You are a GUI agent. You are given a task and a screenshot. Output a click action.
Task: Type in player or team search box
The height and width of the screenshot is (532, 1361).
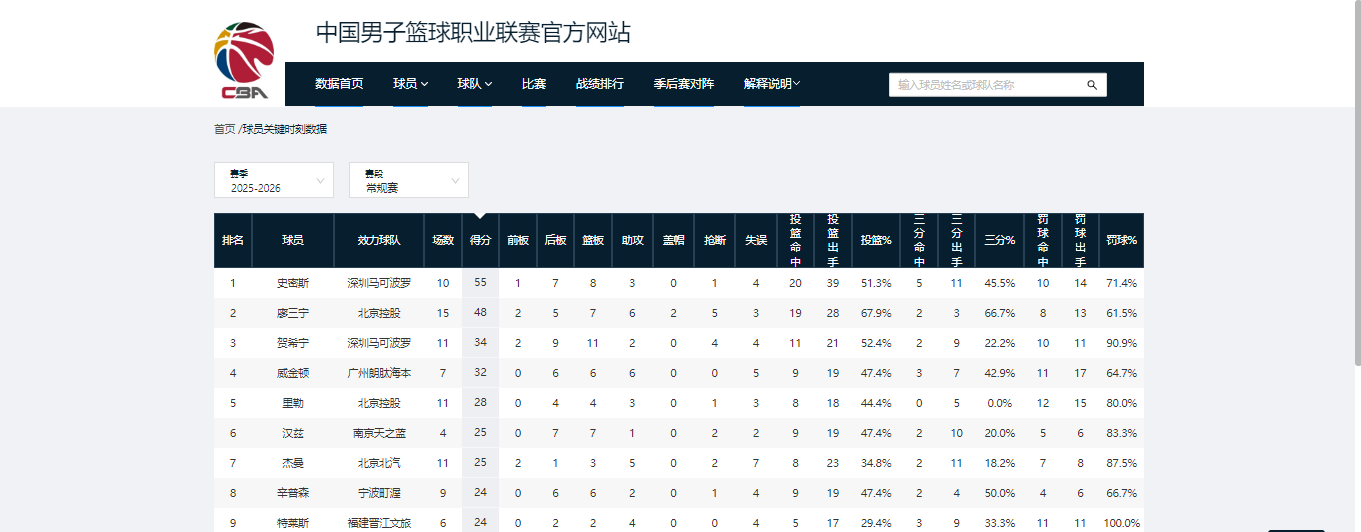pyautogui.click(x=985, y=85)
